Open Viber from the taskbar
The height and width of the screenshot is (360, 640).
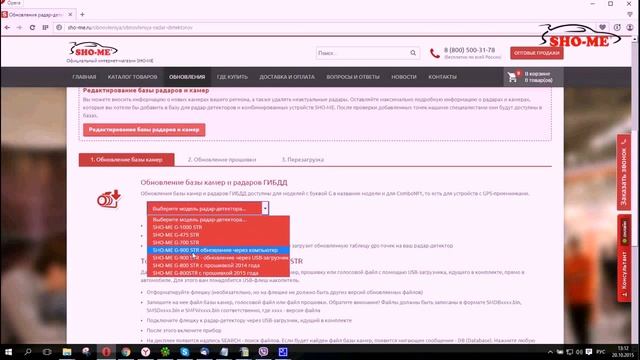pyautogui.click(x=263, y=352)
